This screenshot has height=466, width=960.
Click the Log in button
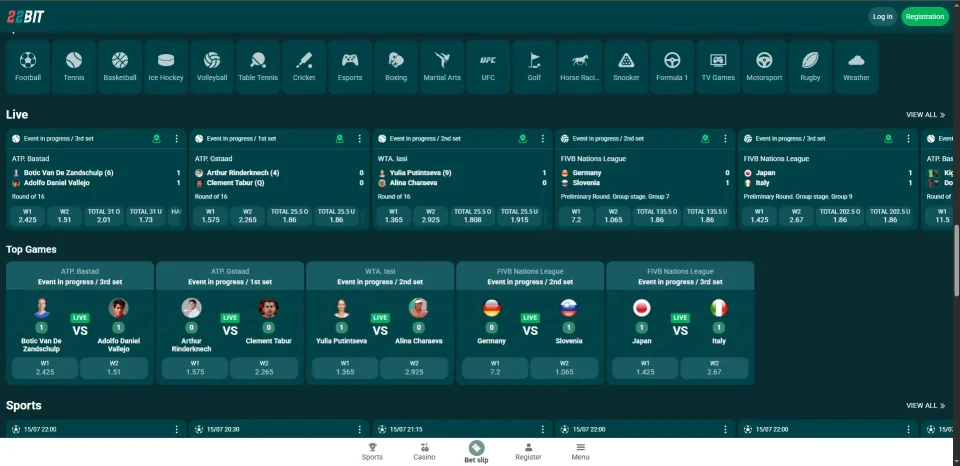pos(882,17)
